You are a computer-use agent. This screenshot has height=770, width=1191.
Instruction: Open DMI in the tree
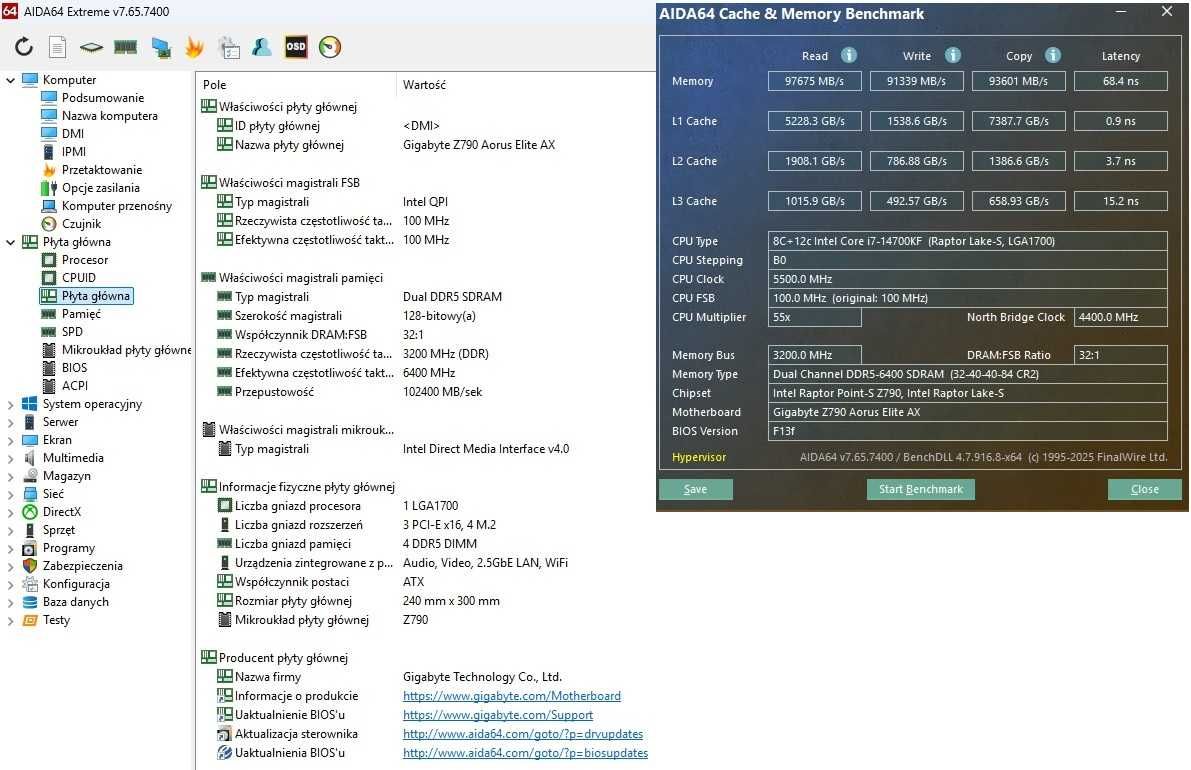(x=73, y=134)
